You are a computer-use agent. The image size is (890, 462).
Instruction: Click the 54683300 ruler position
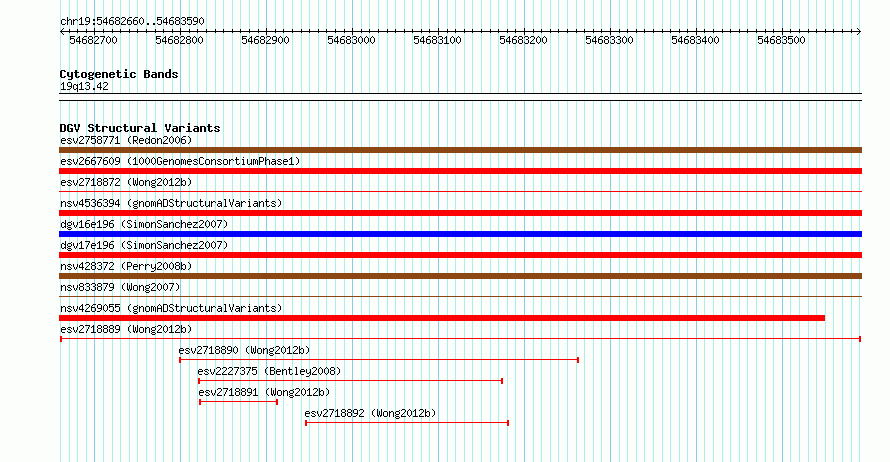[609, 40]
